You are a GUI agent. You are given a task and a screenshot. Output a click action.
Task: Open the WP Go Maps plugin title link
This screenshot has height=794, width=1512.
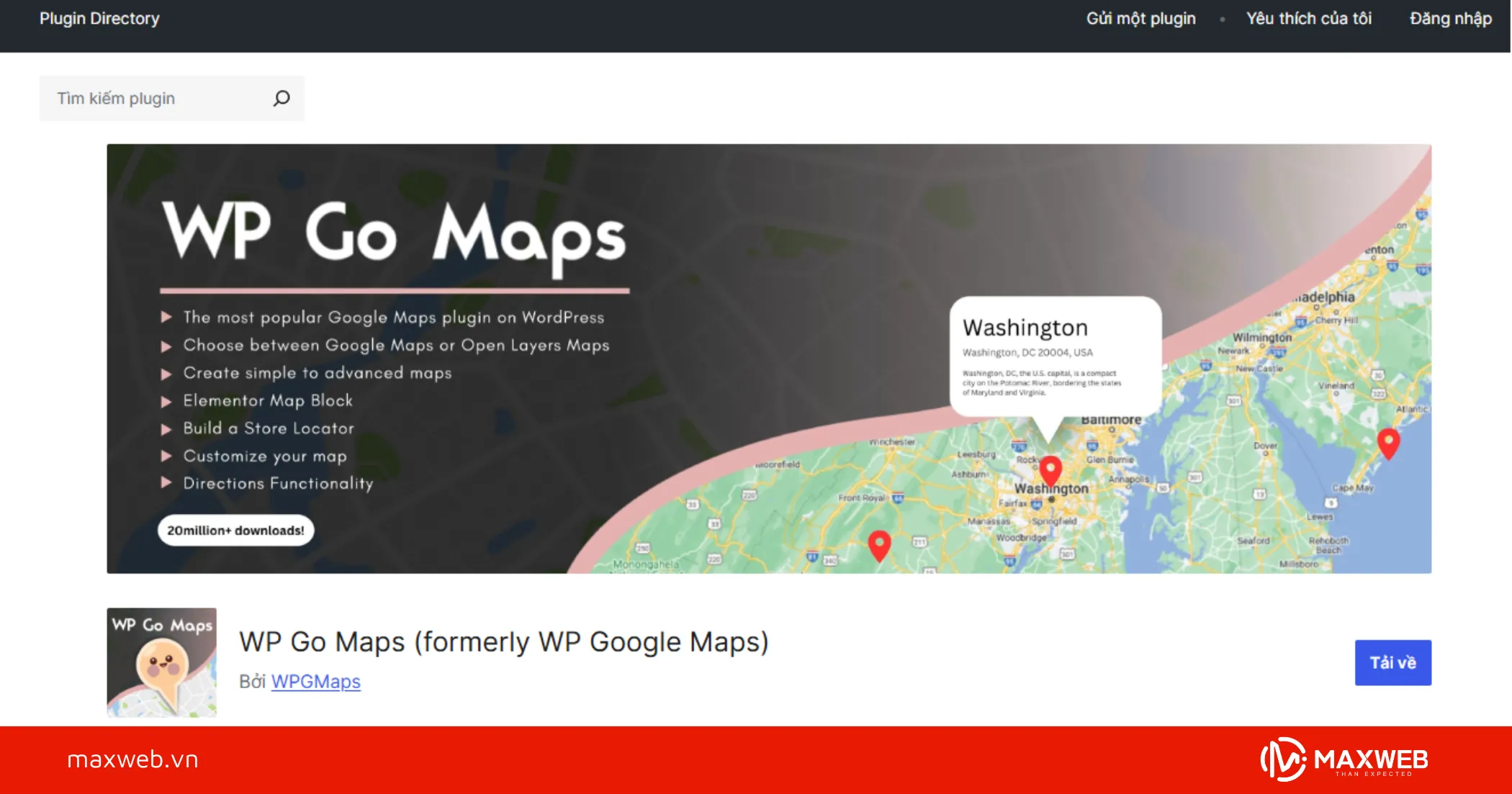[504, 641]
